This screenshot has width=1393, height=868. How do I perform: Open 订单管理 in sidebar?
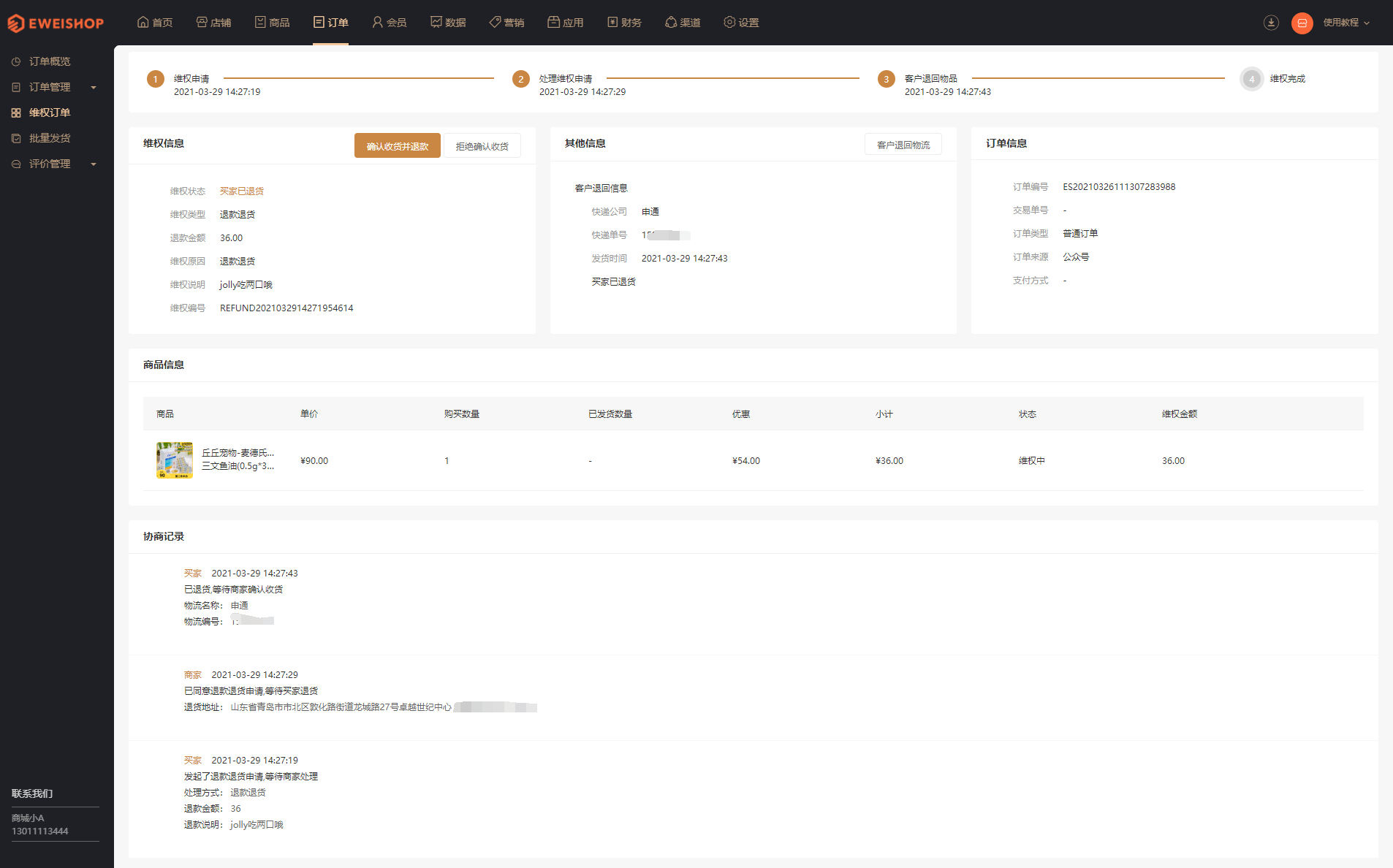(x=50, y=87)
